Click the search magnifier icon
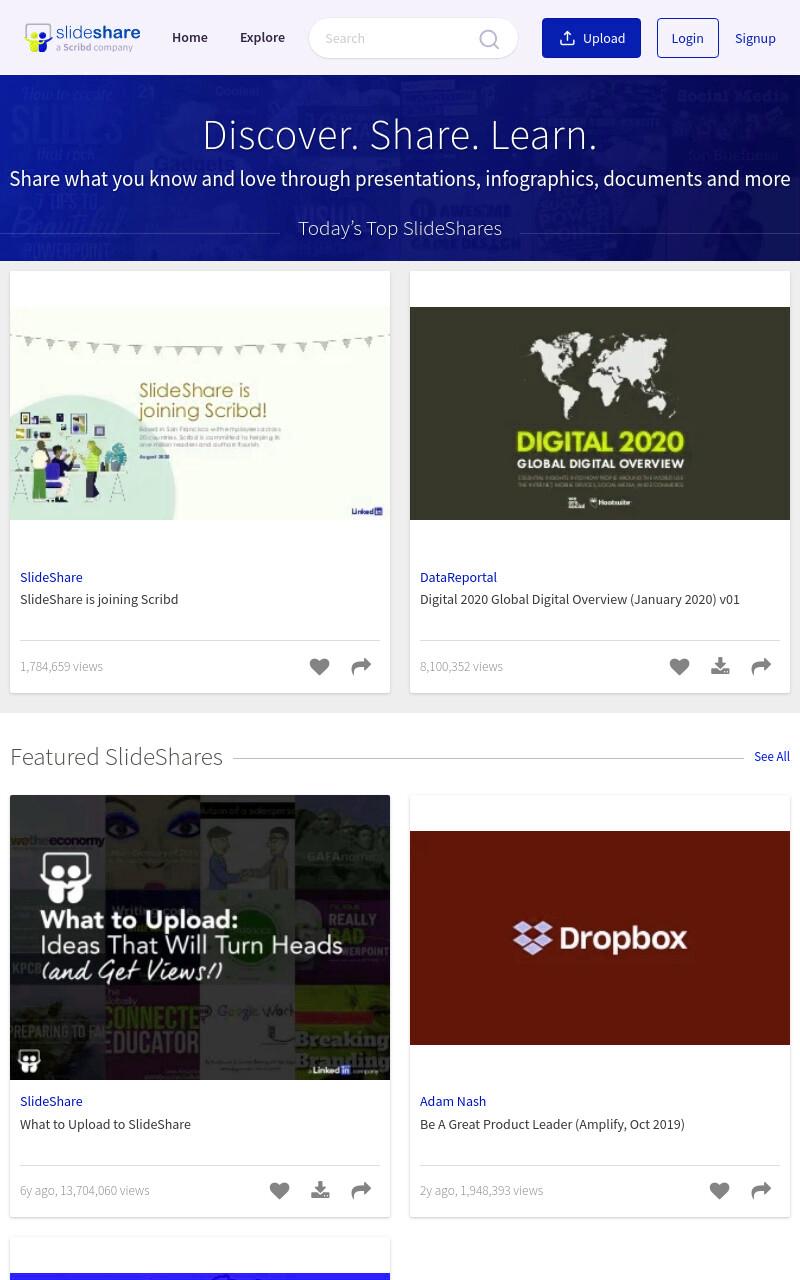 coord(489,39)
